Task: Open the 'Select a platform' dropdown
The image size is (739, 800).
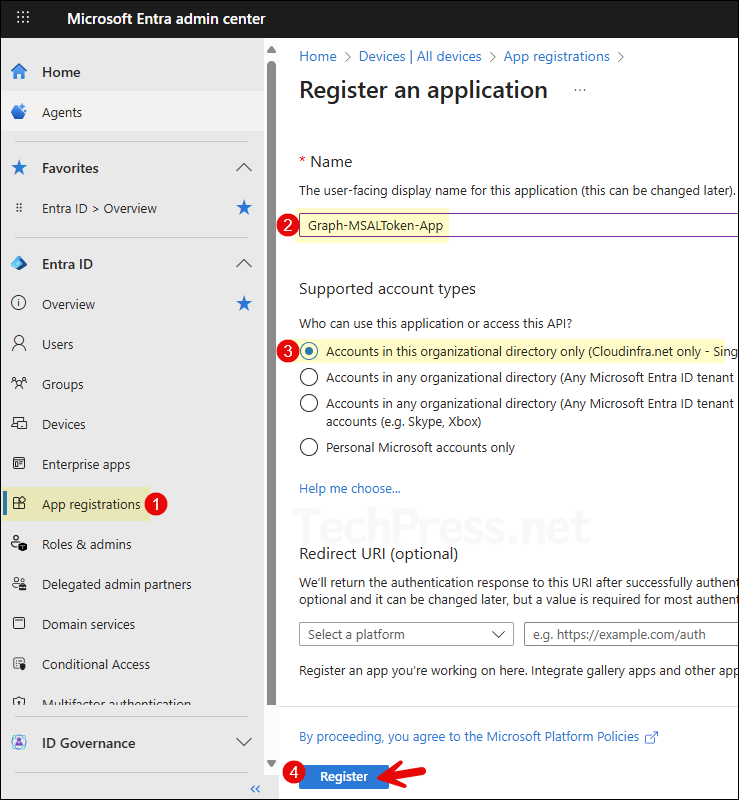Action: pyautogui.click(x=406, y=634)
